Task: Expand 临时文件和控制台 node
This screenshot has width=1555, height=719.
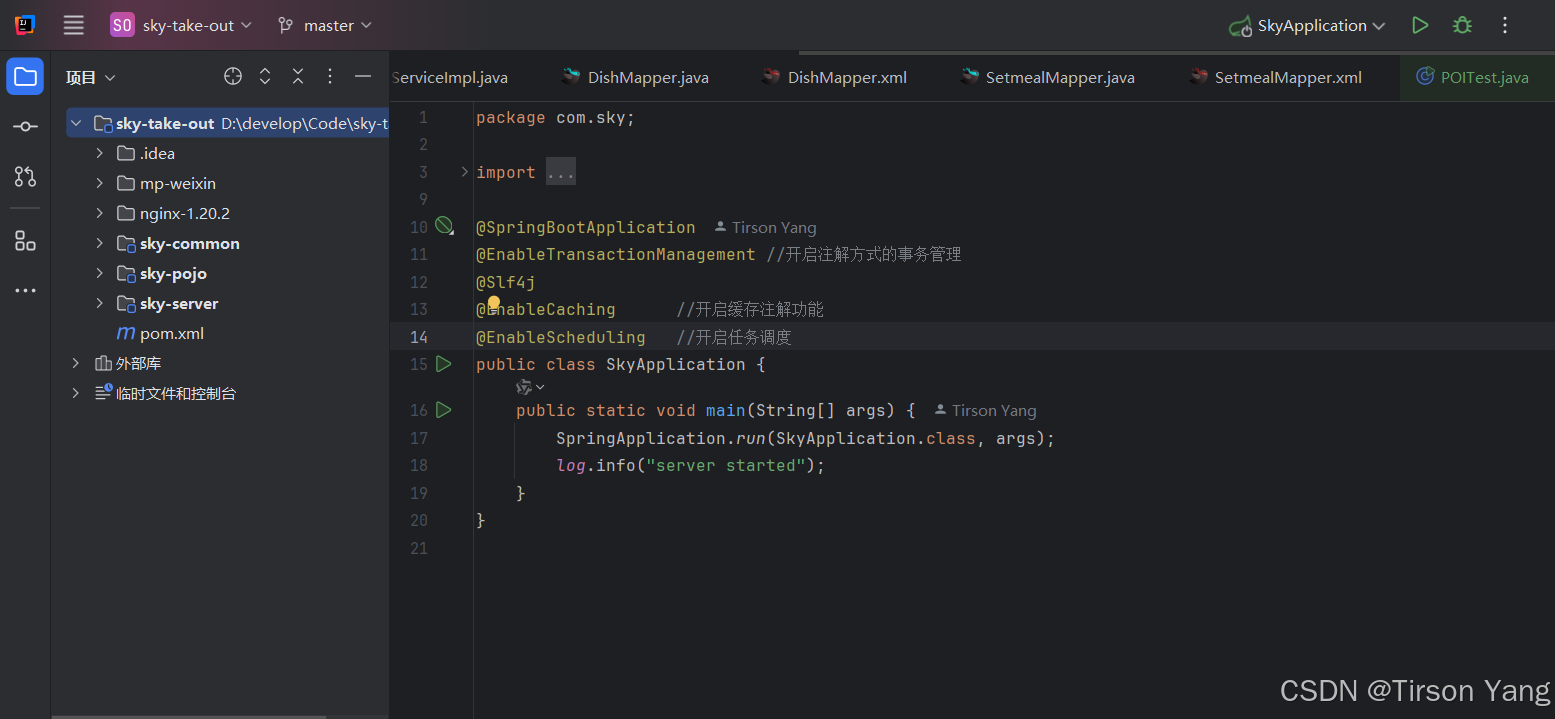Action: click(76, 393)
